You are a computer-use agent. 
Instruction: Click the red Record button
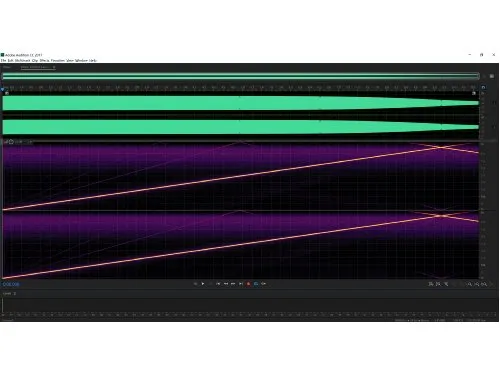[x=248, y=284]
